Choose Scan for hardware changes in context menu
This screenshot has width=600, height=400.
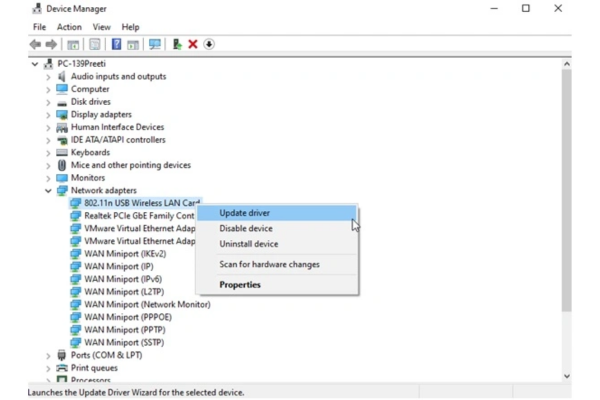click(277, 264)
